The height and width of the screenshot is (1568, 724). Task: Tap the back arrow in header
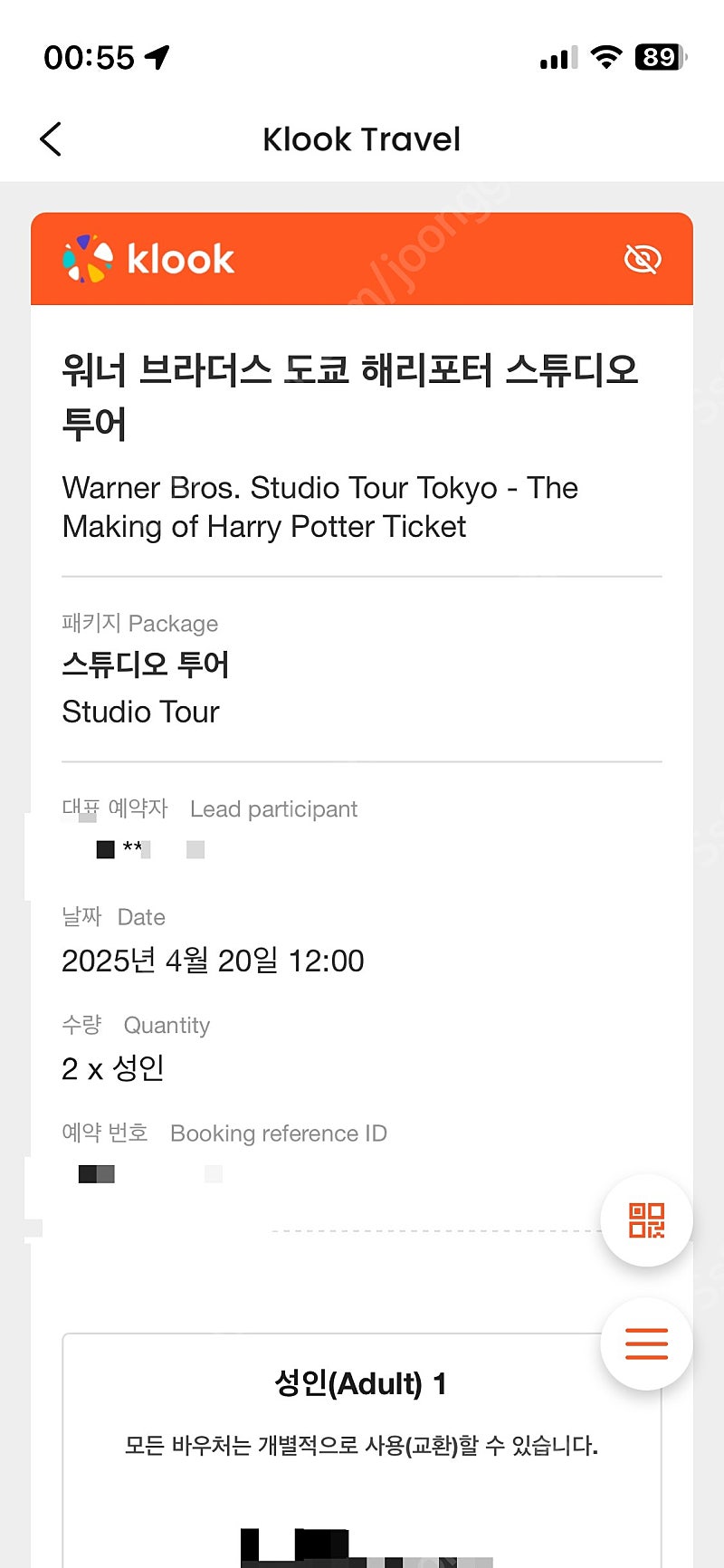(x=51, y=139)
